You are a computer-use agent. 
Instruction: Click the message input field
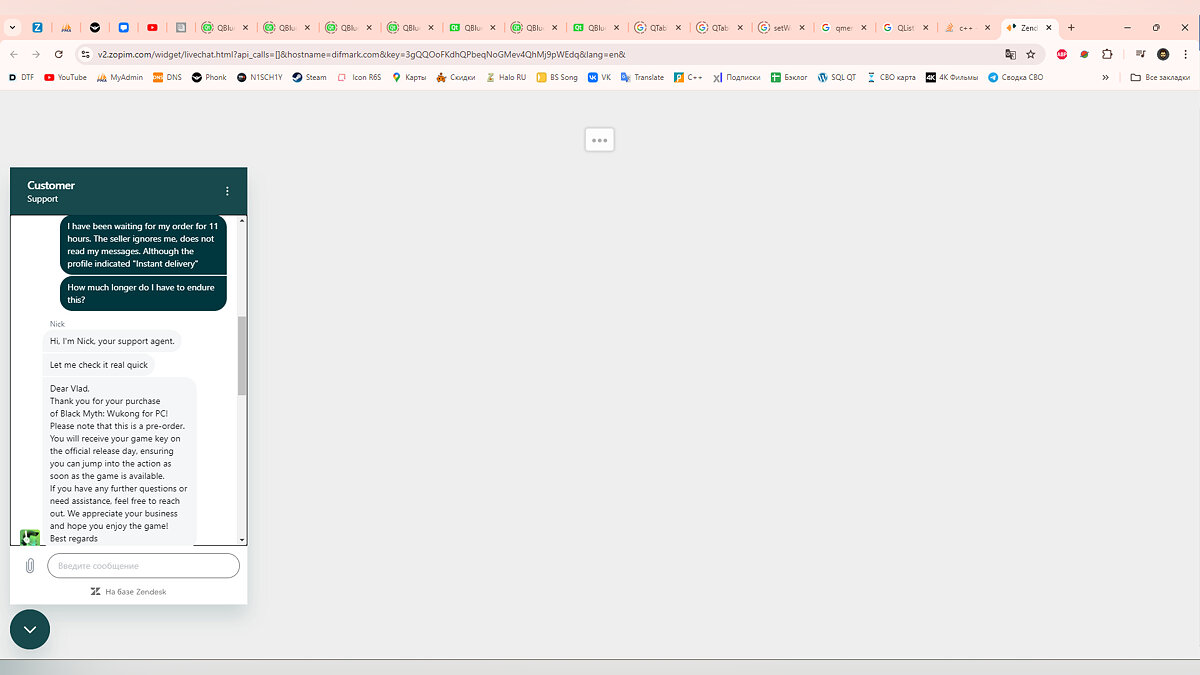coord(143,566)
